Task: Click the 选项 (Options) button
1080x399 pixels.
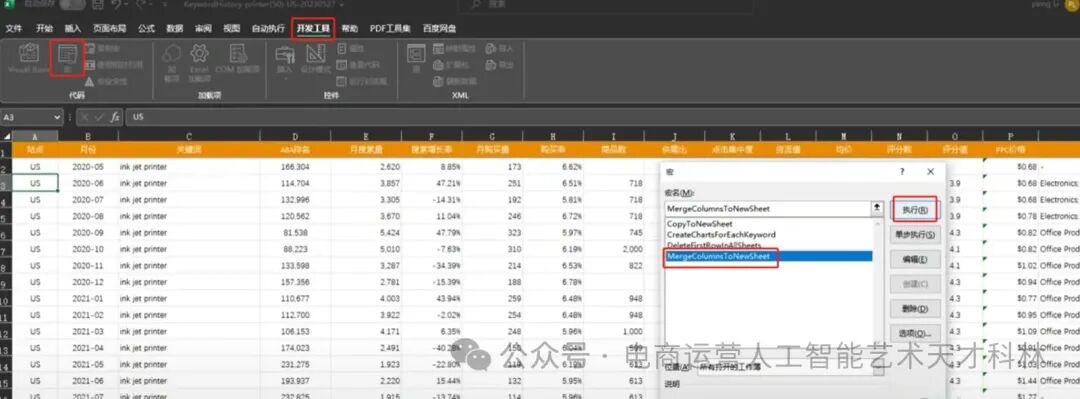Action: [x=915, y=333]
